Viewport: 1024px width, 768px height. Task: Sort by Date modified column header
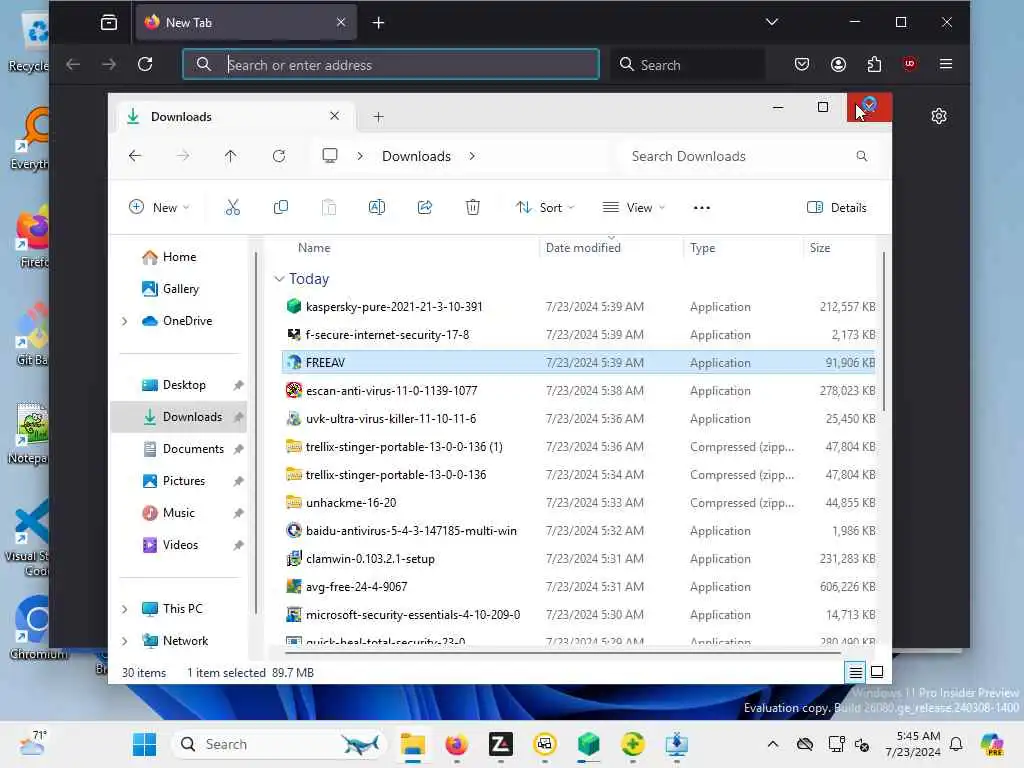coord(583,248)
